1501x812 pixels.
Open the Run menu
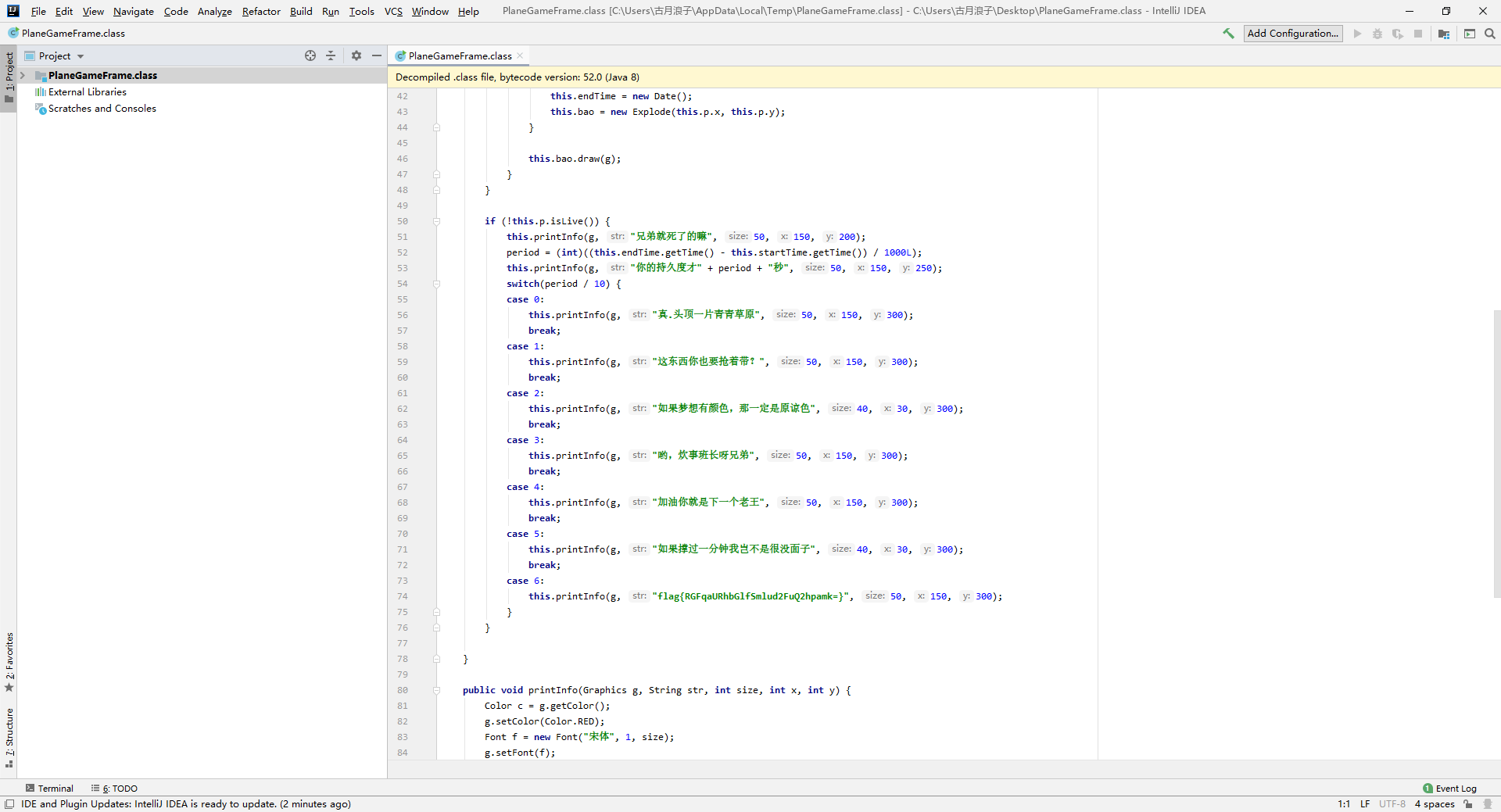(x=331, y=11)
